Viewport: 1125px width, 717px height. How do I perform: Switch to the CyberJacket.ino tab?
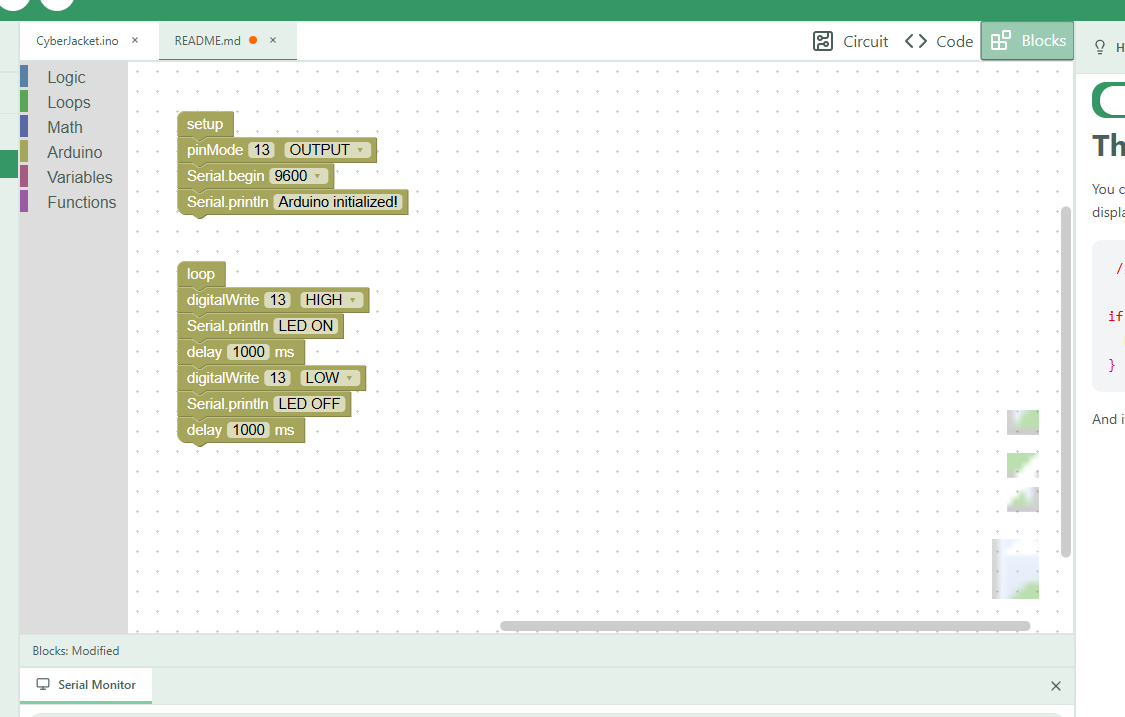(x=77, y=41)
